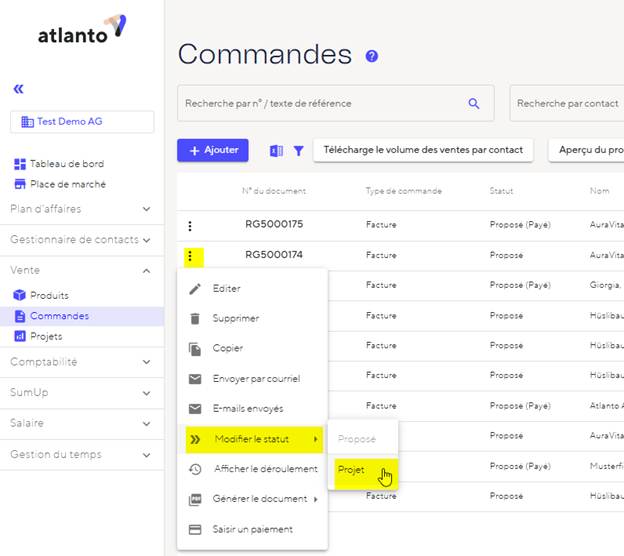Choose Supprimer from the context menu
The height and width of the screenshot is (556, 624).
[235, 319]
